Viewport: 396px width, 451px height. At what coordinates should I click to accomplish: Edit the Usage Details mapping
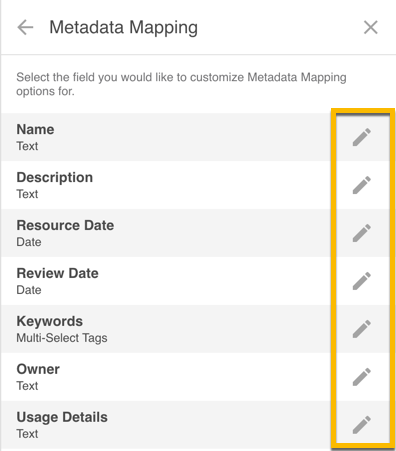(362, 425)
